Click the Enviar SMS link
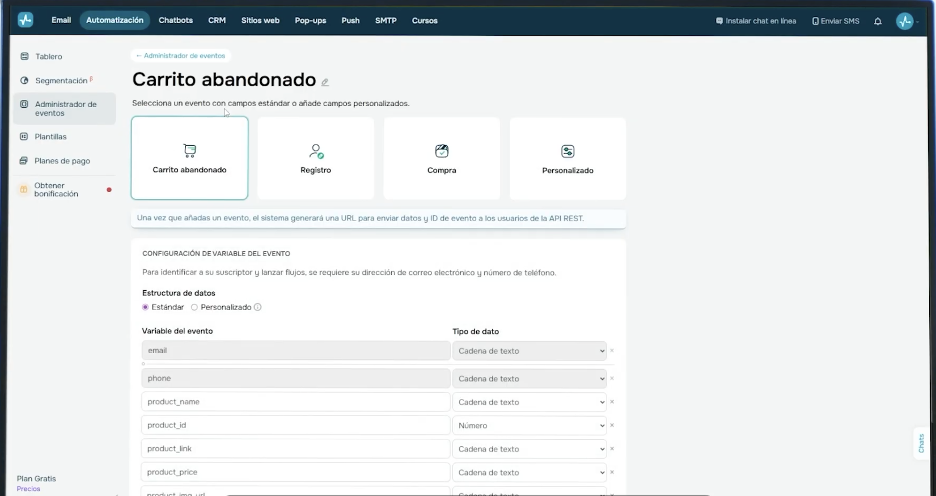936x496 pixels. pos(840,21)
